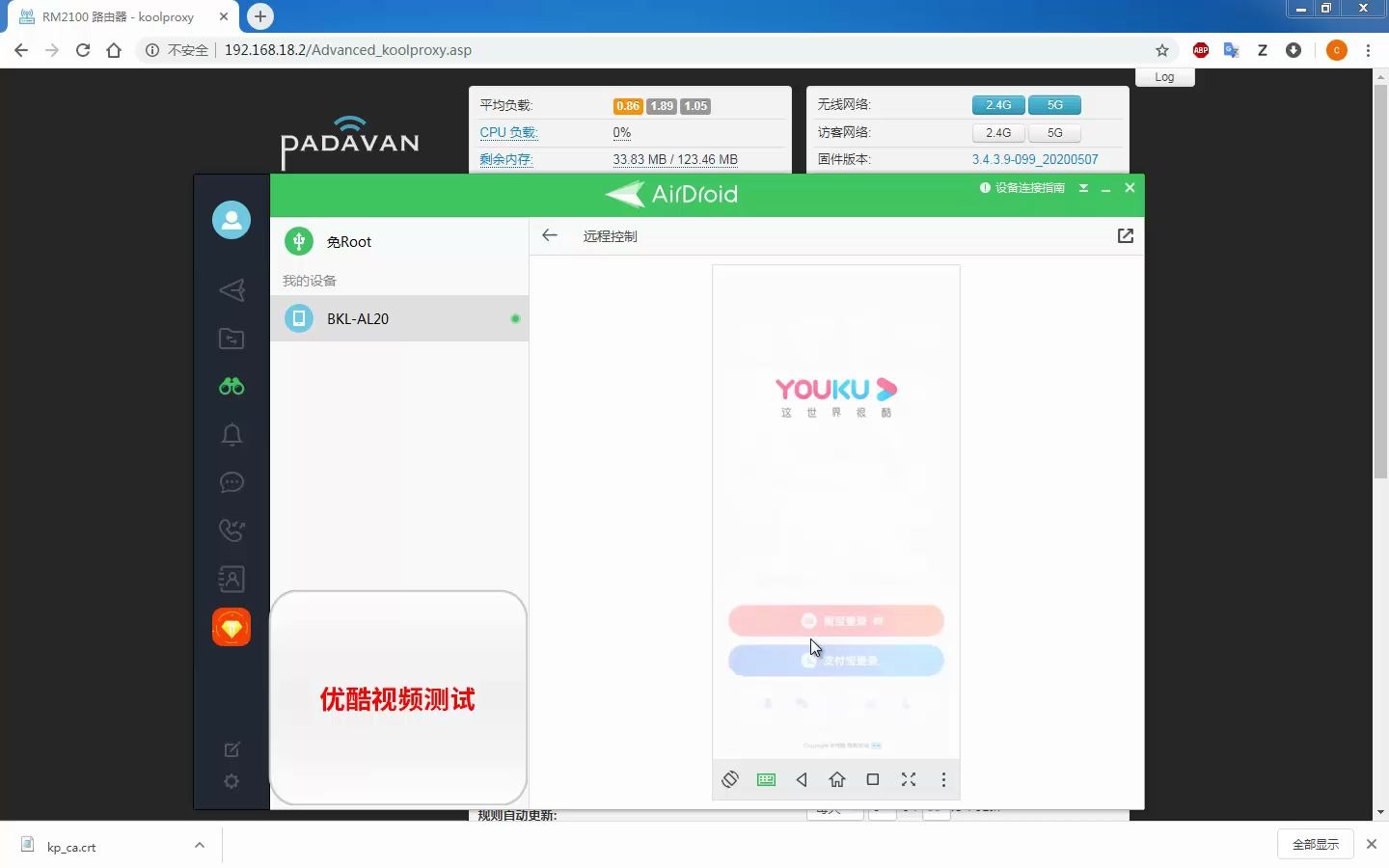Open AirDroid contacts icon
Viewport: 1389px width, 868px height.
coord(231,579)
